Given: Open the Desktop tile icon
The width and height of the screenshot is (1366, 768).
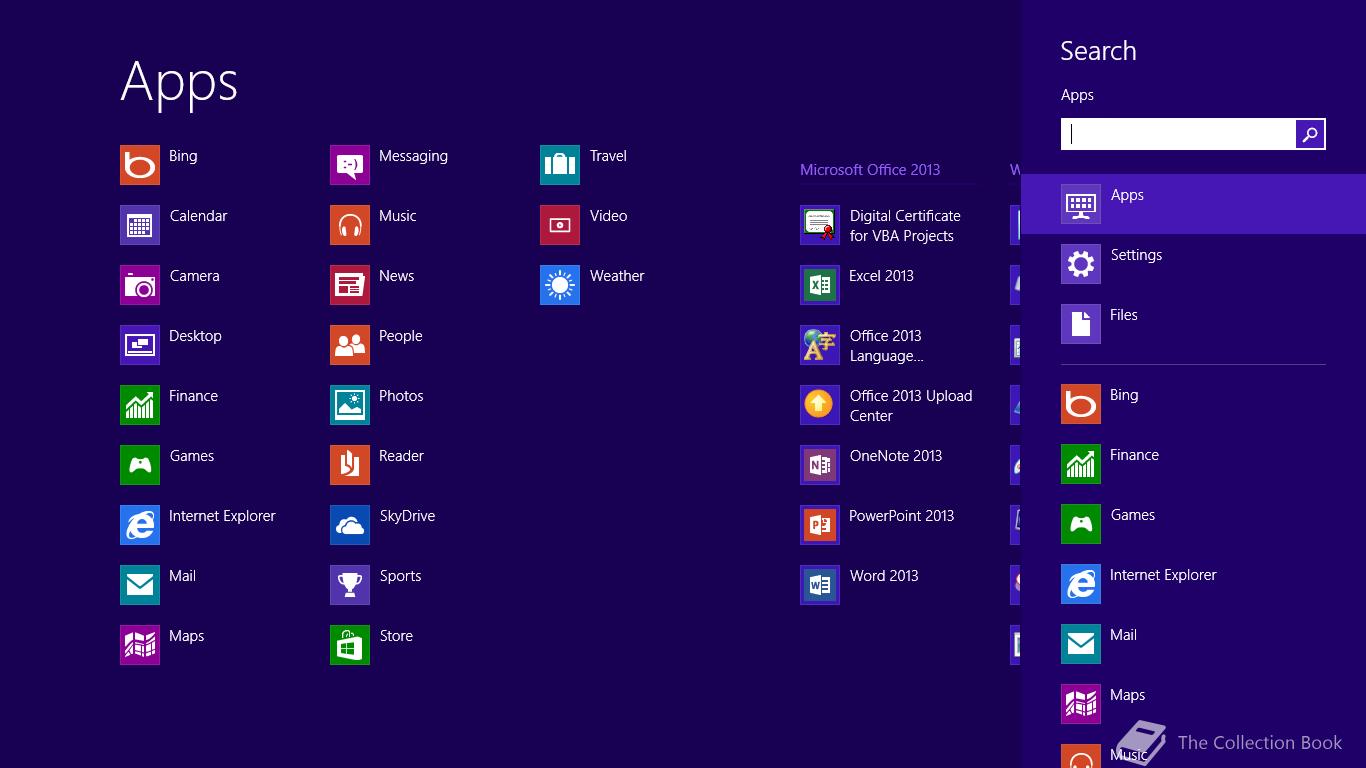Looking at the screenshot, I should pyautogui.click(x=140, y=345).
